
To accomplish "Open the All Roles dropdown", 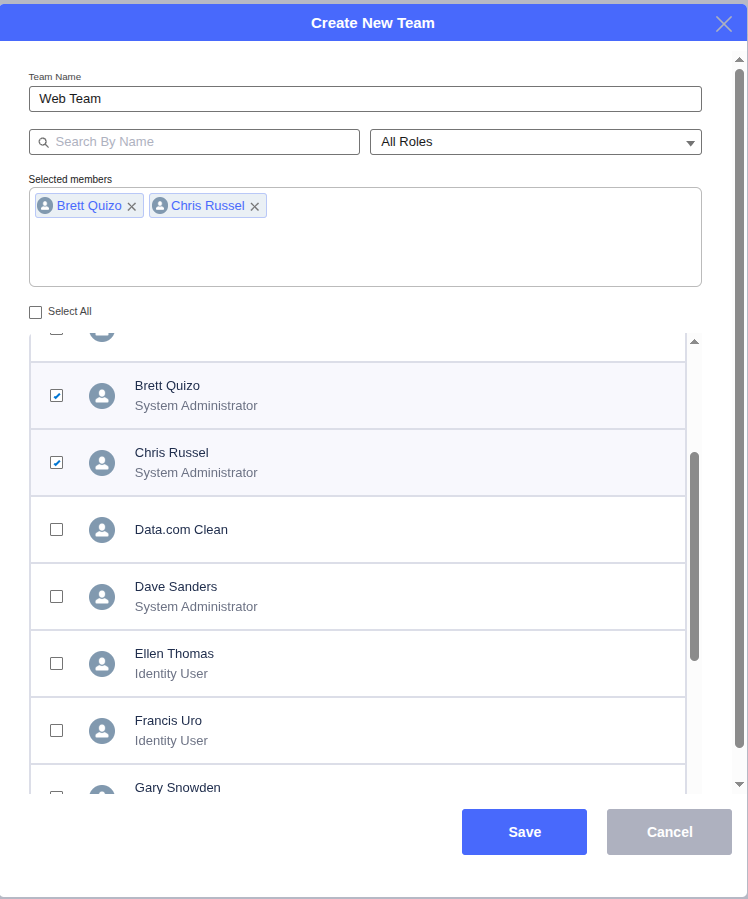I will 535,142.
